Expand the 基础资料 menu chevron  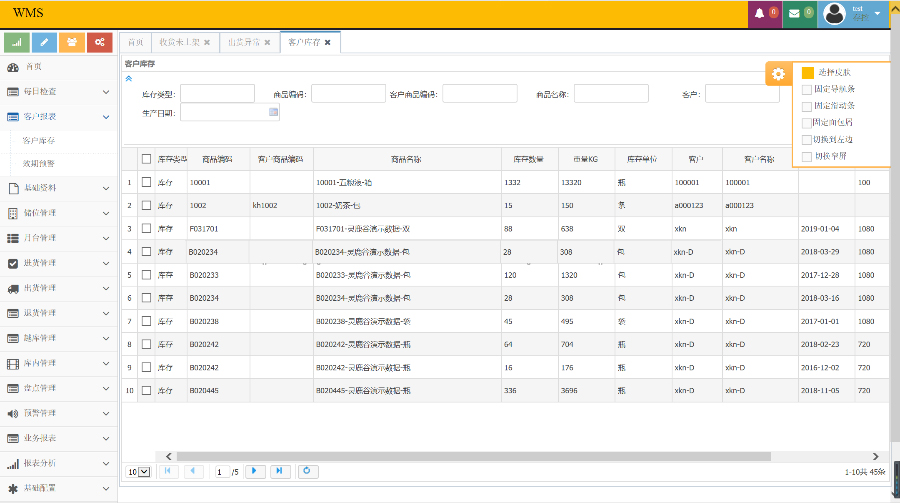[x=106, y=188]
